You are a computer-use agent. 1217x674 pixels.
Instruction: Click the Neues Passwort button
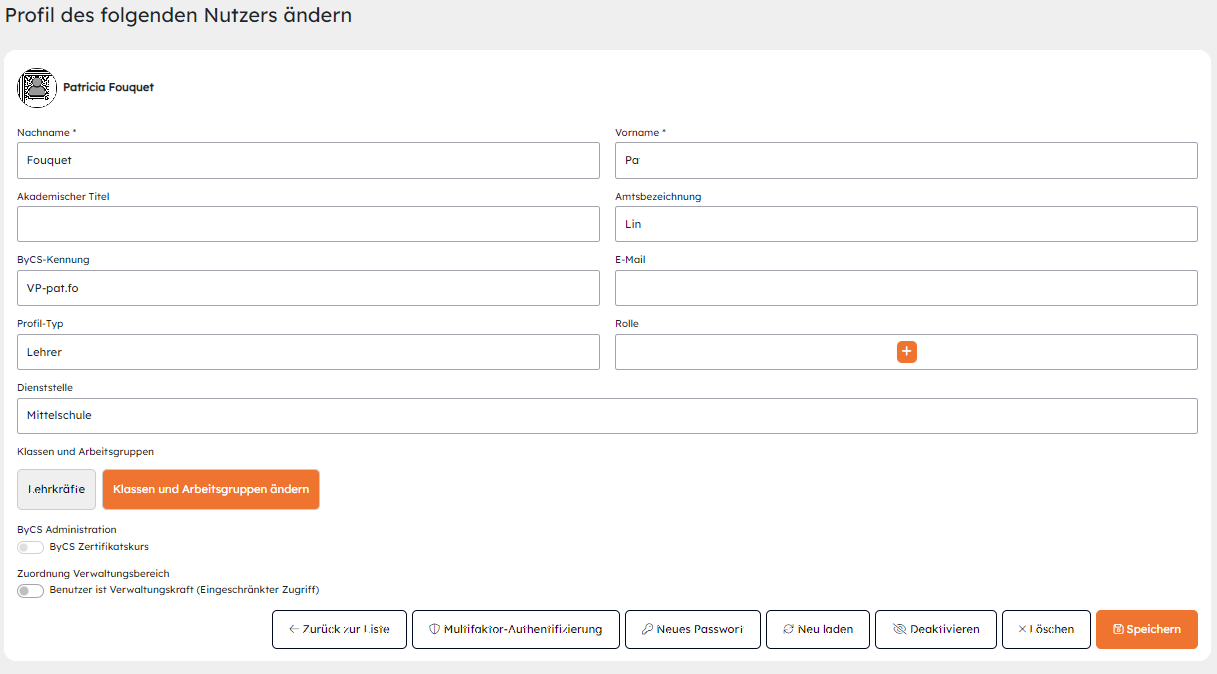pyautogui.click(x=692, y=630)
